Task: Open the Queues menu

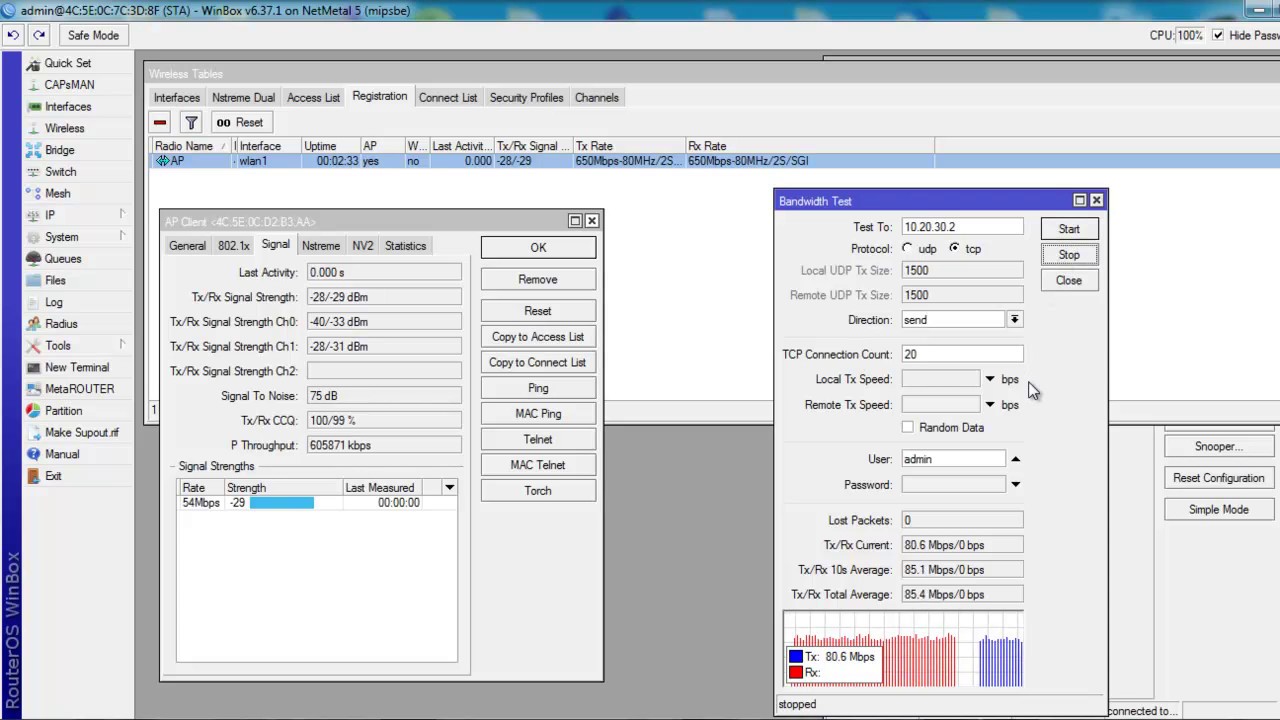Action: tap(63, 259)
